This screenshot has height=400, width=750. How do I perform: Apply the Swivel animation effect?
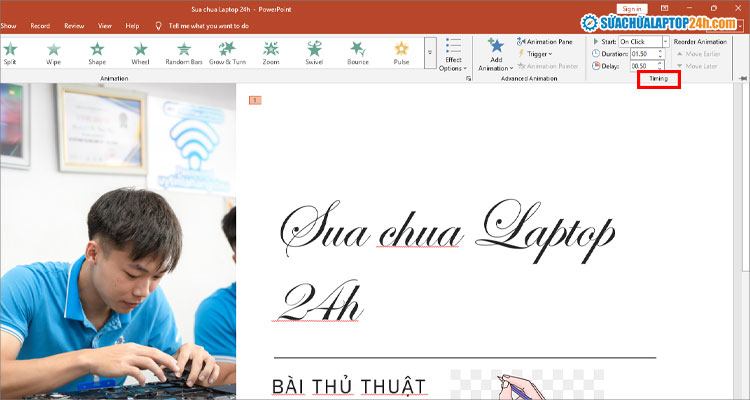pyautogui.click(x=314, y=53)
